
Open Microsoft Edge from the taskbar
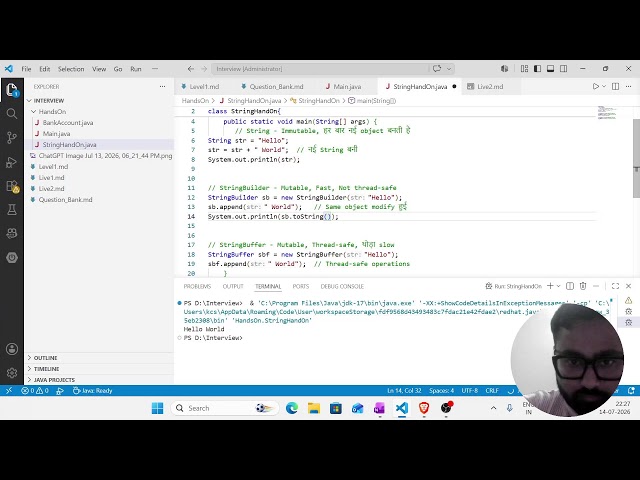point(292,408)
